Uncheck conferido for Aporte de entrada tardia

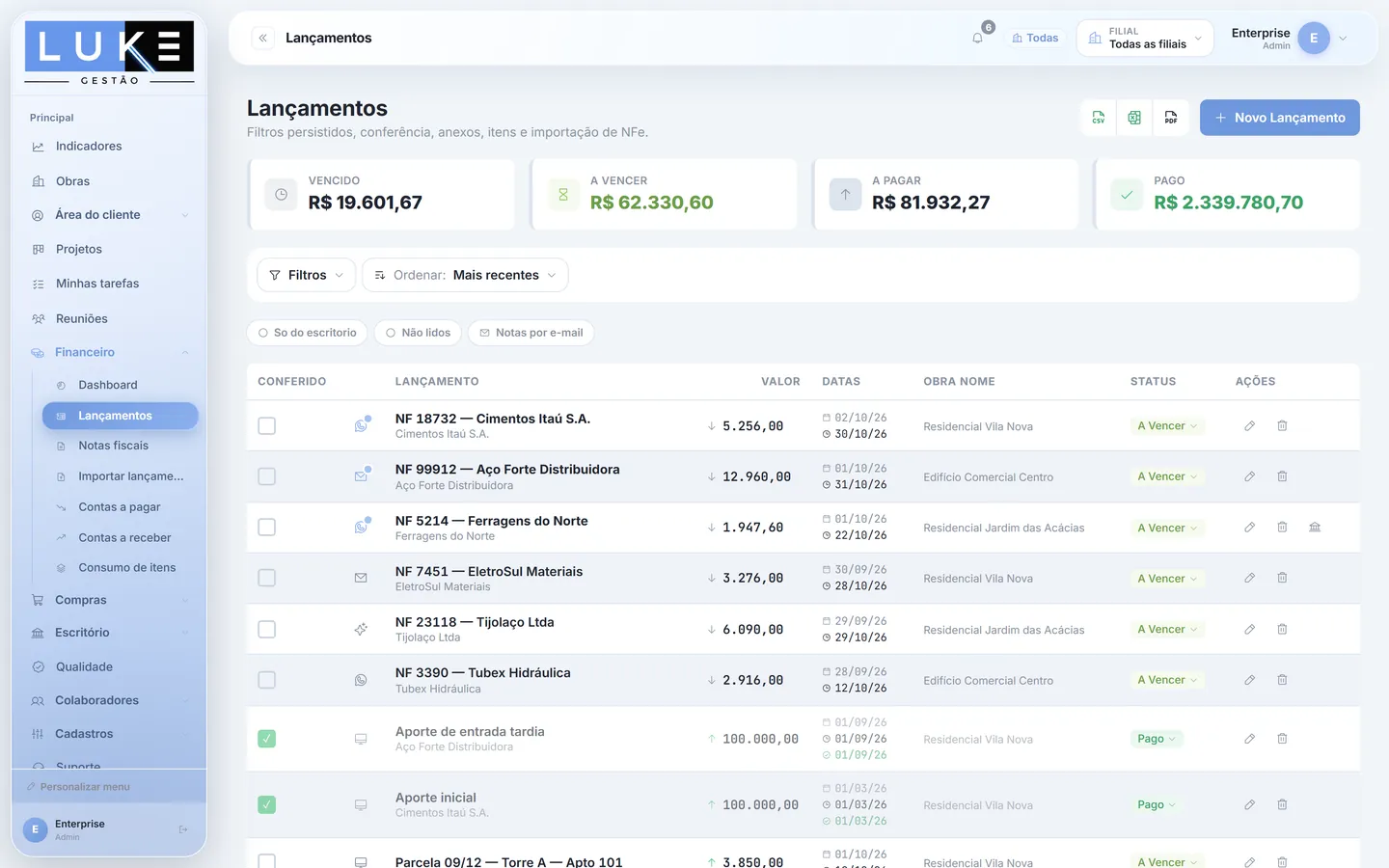(x=267, y=739)
